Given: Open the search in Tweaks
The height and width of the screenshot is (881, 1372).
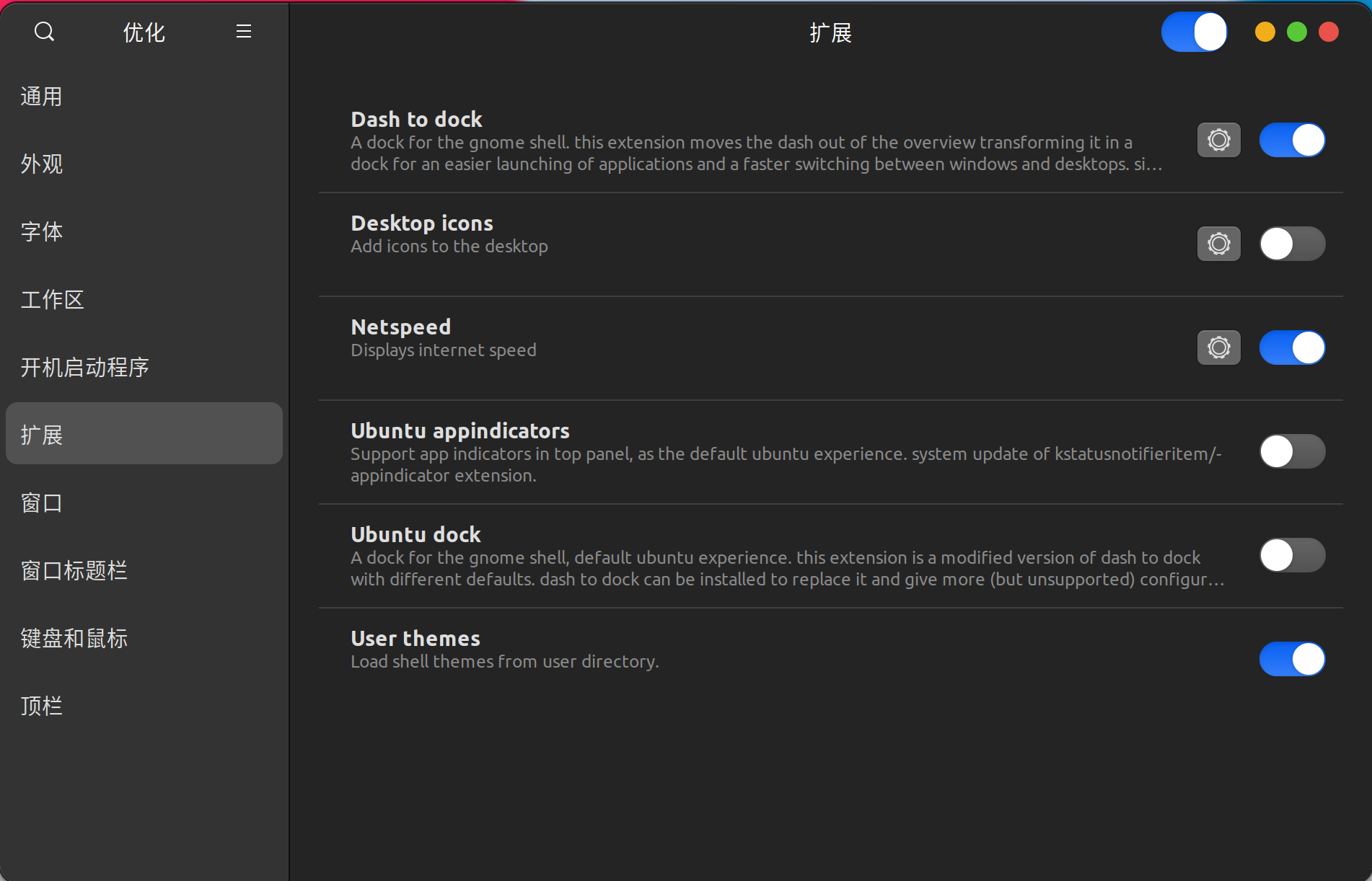Looking at the screenshot, I should click(x=44, y=32).
